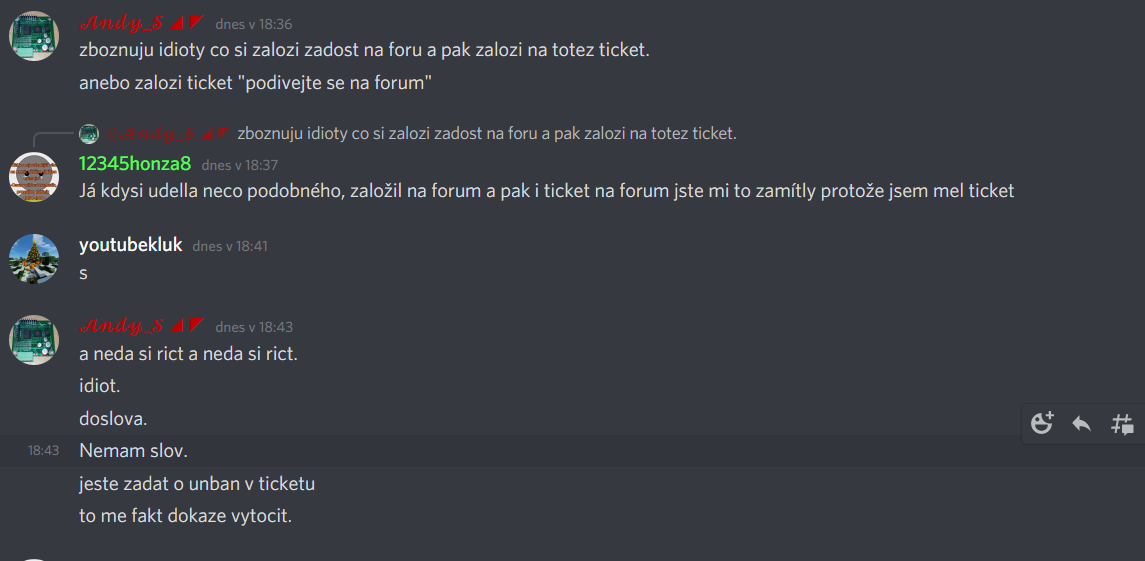Click the "dnes v 18:41" timestamp
Screen dimensions: 1145x561
(x=230, y=246)
